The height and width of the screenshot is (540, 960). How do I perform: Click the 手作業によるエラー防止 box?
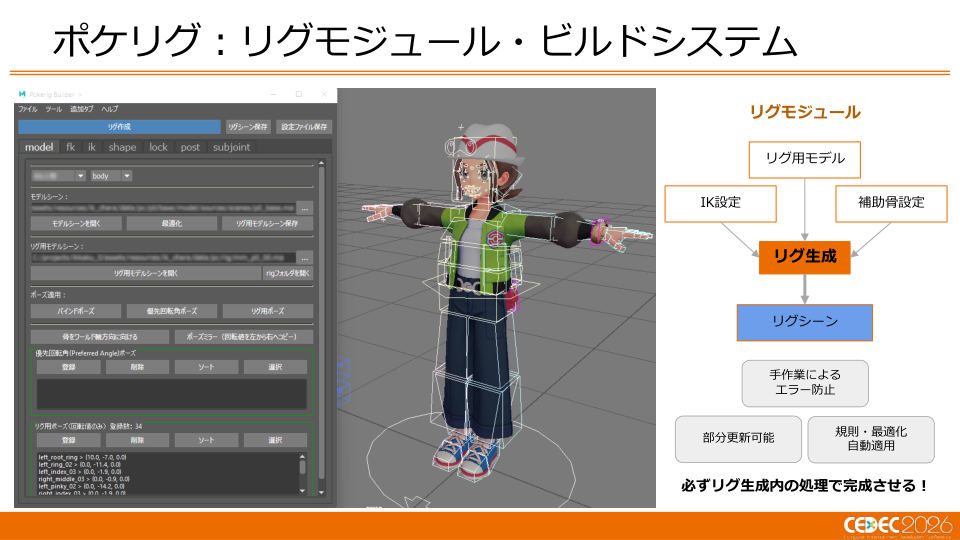coord(804,383)
